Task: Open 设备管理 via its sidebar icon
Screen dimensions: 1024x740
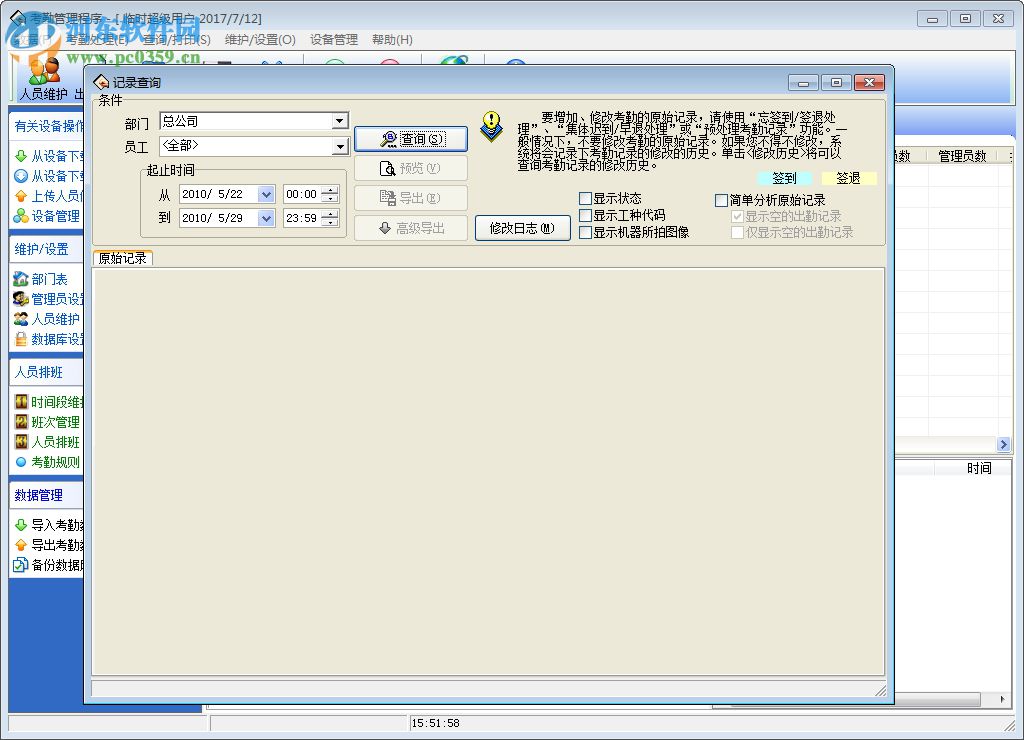Action: [21, 216]
